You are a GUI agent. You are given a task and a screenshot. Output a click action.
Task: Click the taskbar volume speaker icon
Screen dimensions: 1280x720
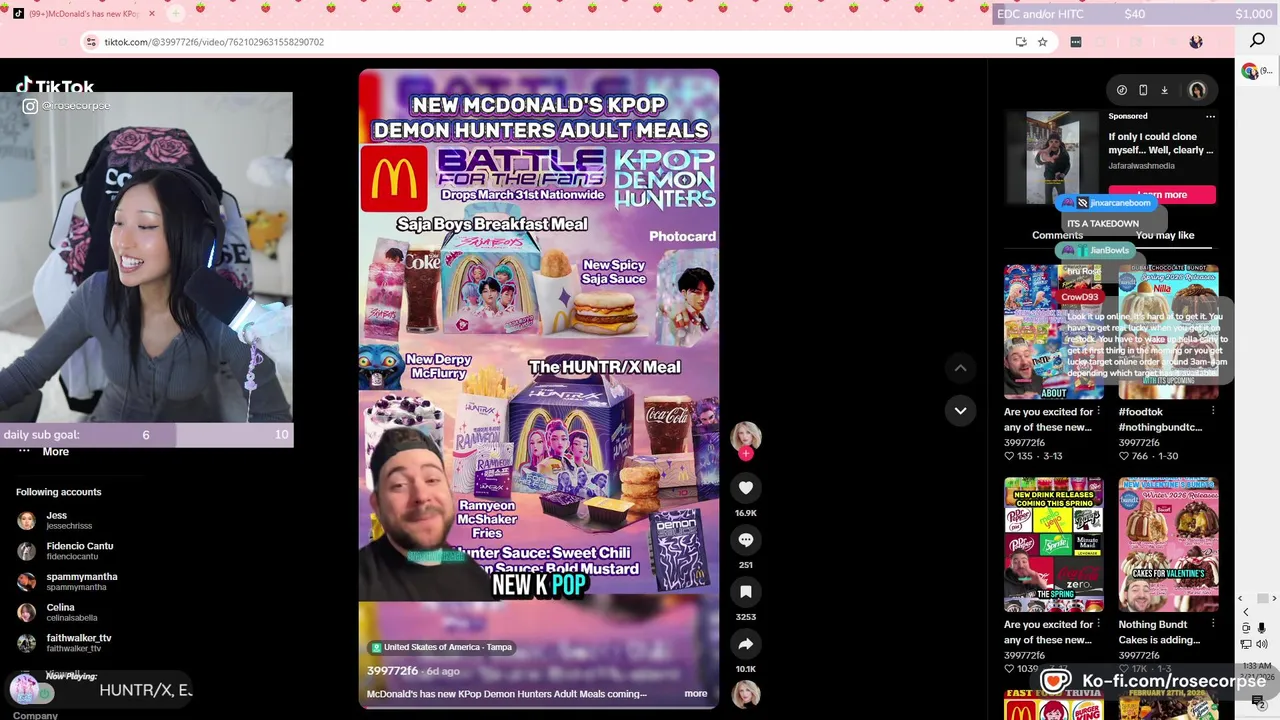point(1261,644)
